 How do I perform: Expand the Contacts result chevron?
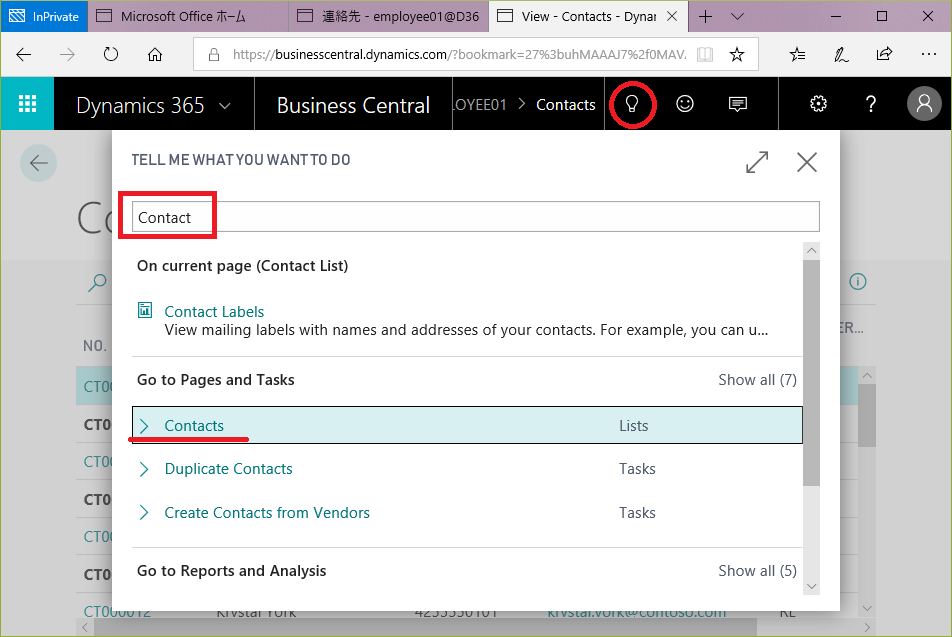144,426
